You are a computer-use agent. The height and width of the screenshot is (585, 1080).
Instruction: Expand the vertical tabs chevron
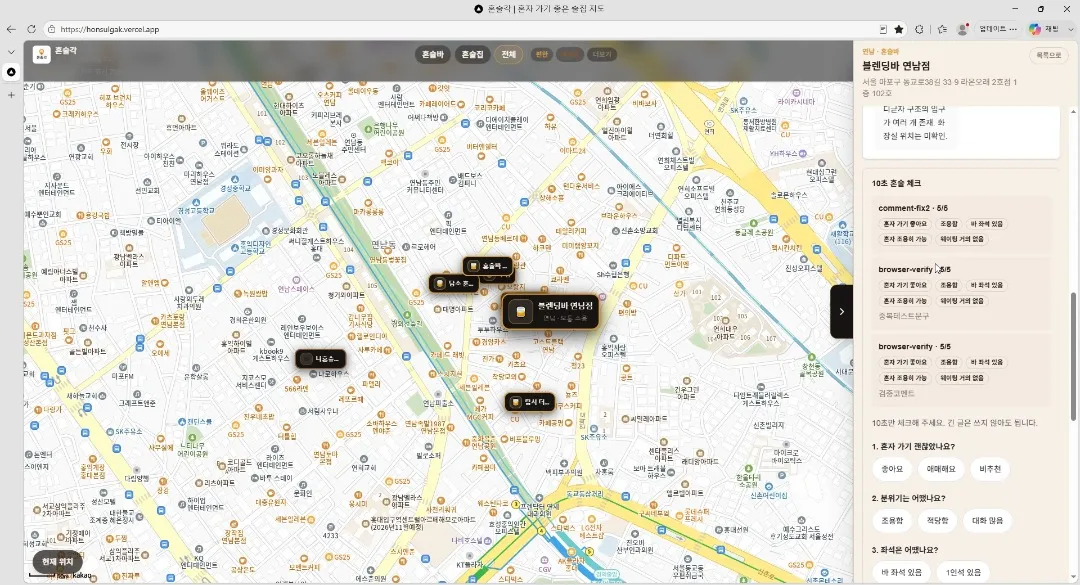[x=11, y=52]
